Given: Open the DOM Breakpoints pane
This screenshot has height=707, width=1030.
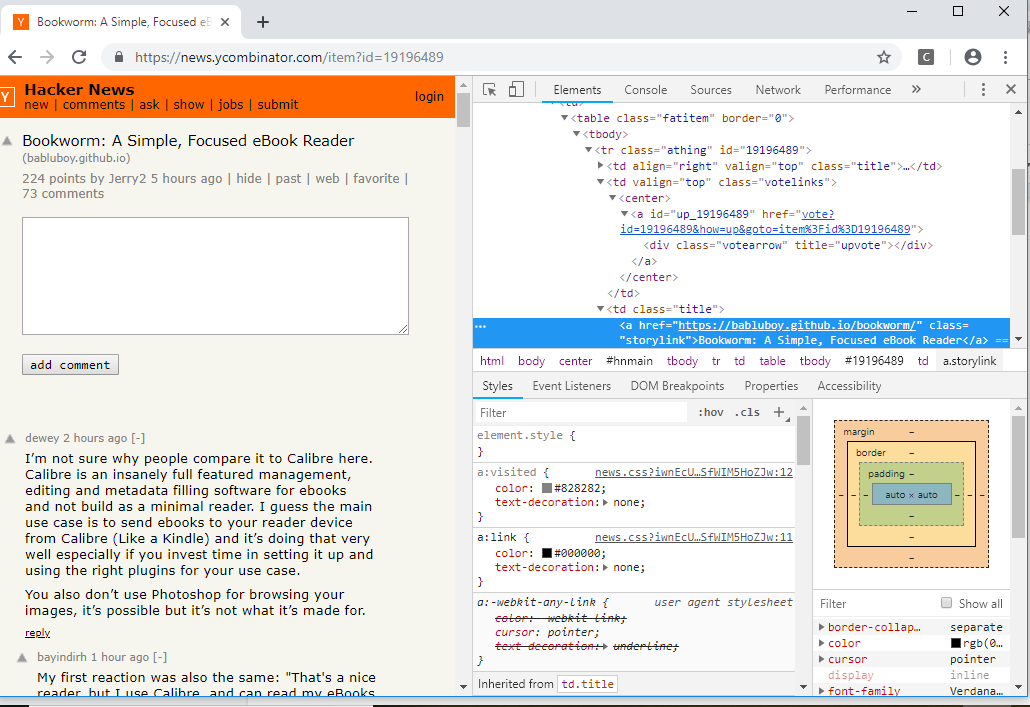Looking at the screenshot, I should [x=677, y=386].
